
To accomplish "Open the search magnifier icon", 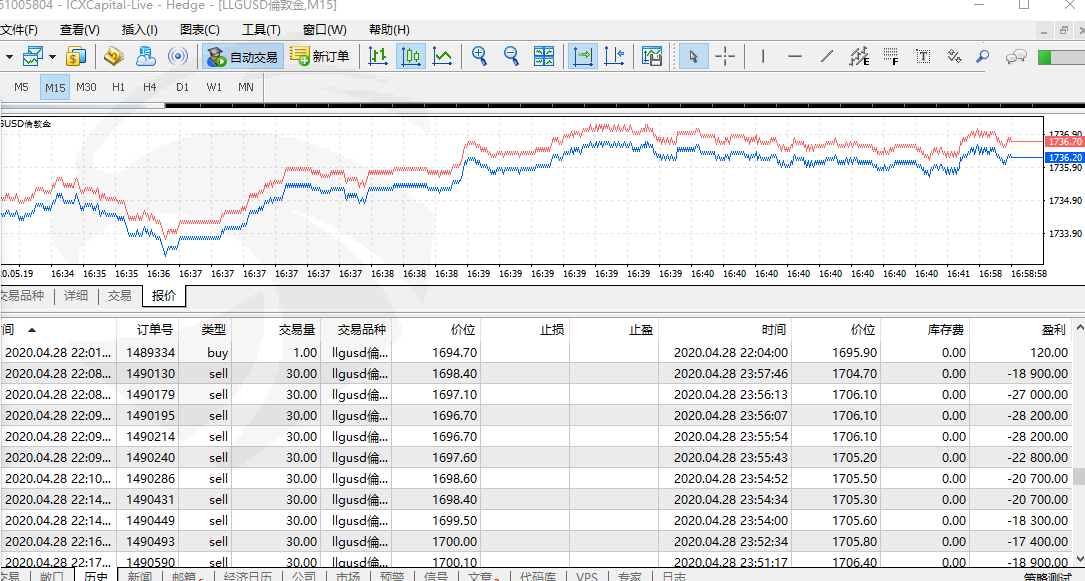I will tap(983, 56).
